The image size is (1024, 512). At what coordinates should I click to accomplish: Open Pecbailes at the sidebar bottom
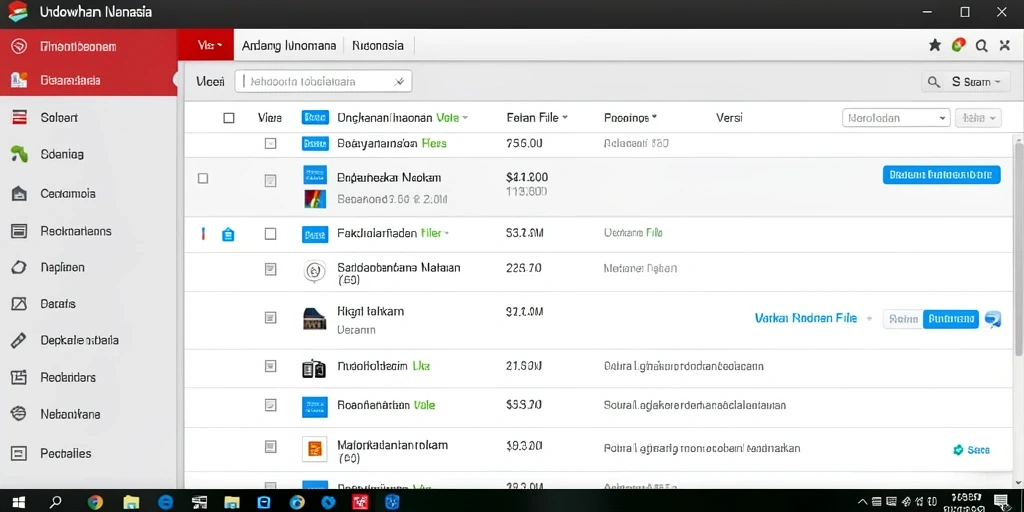[65, 453]
